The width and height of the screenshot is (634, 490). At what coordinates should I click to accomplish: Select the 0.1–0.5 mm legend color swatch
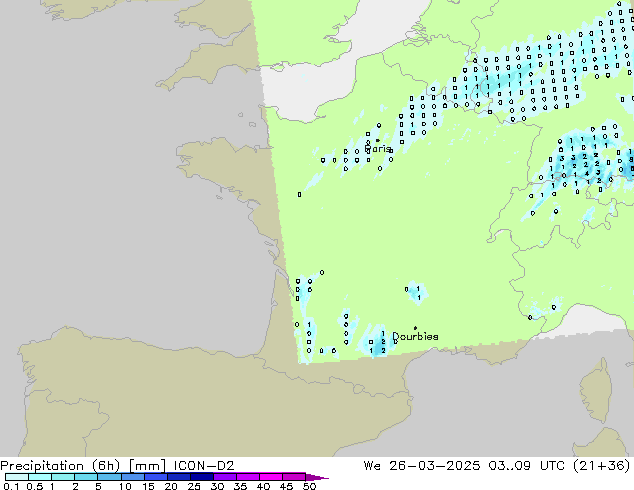pyautogui.click(x=17, y=477)
